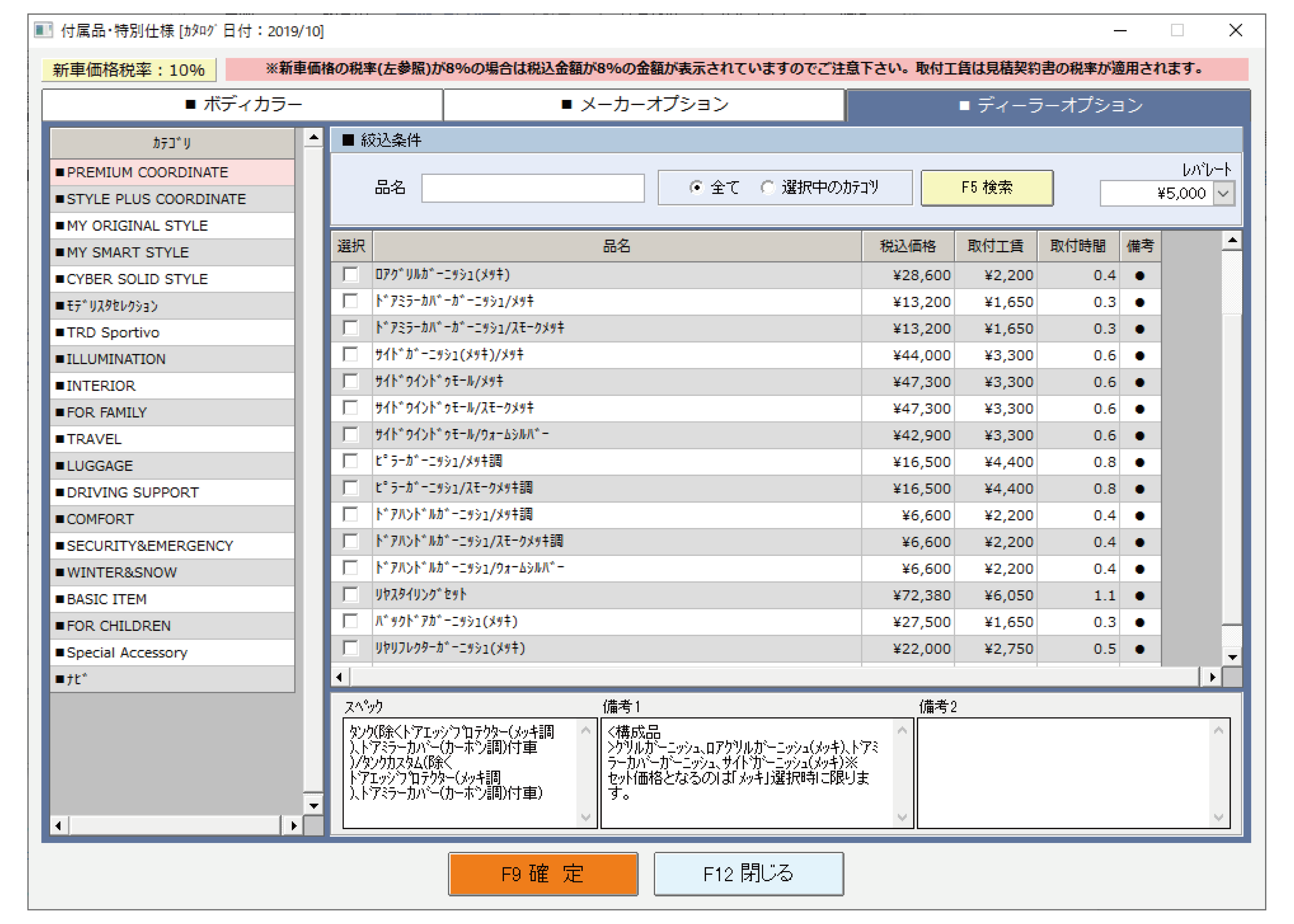Select TRD Sportivo category
This screenshot has height=924, width=1294.
coord(172,333)
